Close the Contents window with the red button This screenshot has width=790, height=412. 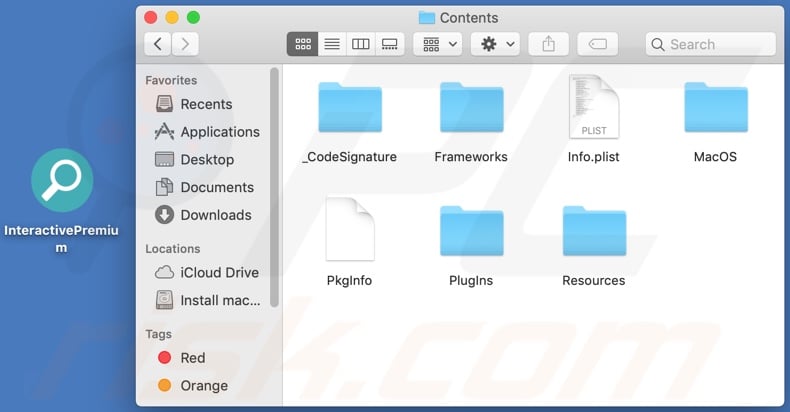151,18
